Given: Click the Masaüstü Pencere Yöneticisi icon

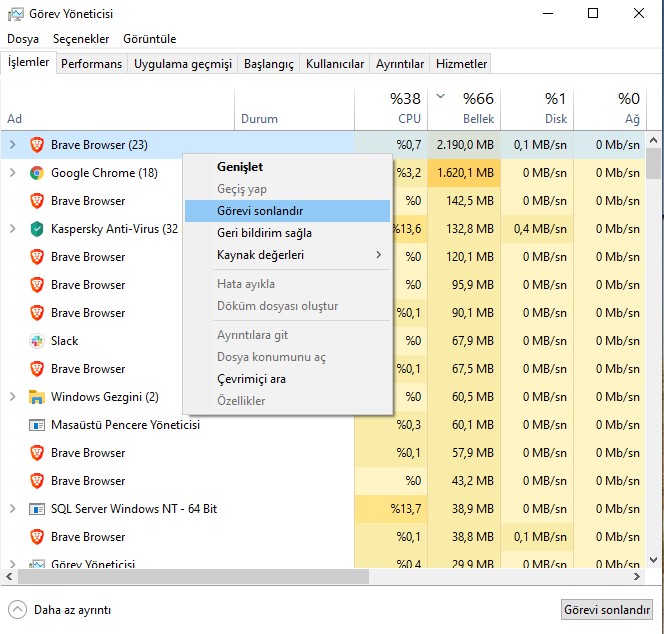Looking at the screenshot, I should tap(37, 425).
